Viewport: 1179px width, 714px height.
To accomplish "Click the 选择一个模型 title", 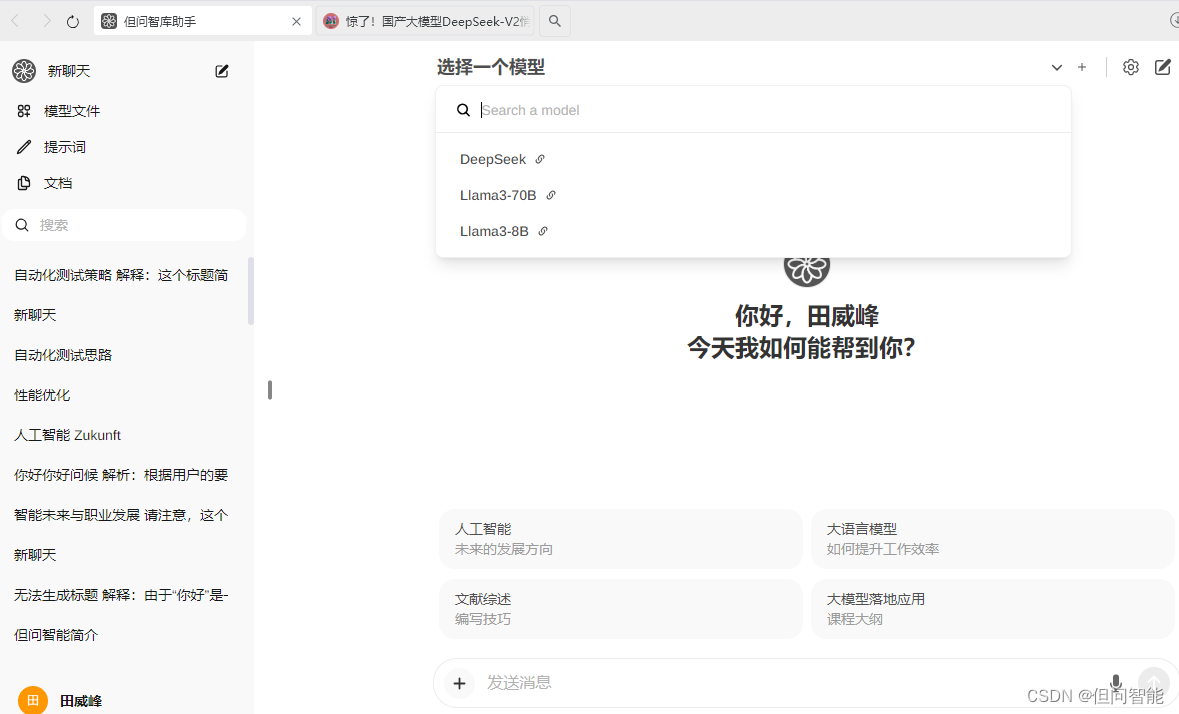I will [490, 67].
